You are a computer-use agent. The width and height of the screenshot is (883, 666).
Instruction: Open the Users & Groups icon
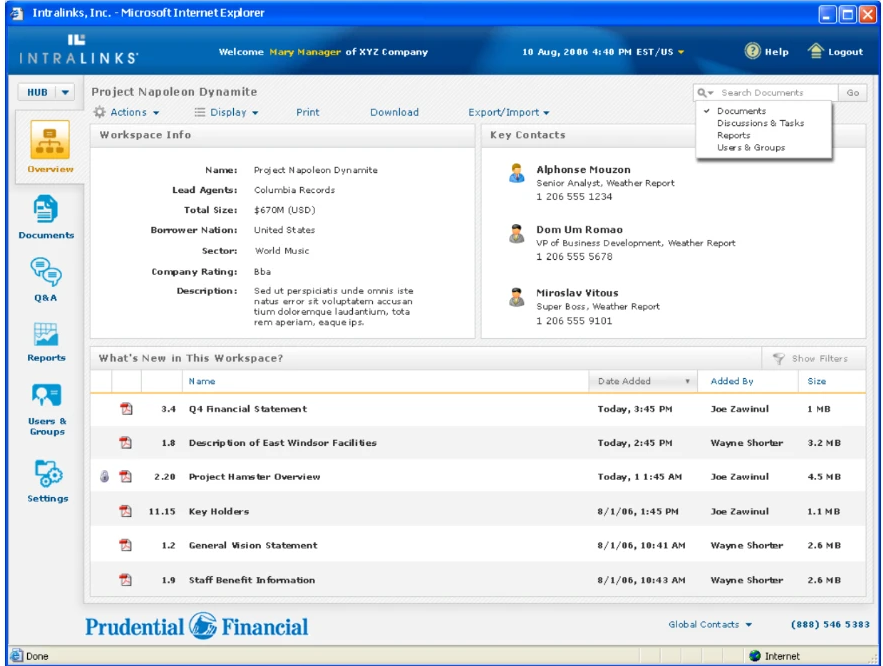point(46,395)
